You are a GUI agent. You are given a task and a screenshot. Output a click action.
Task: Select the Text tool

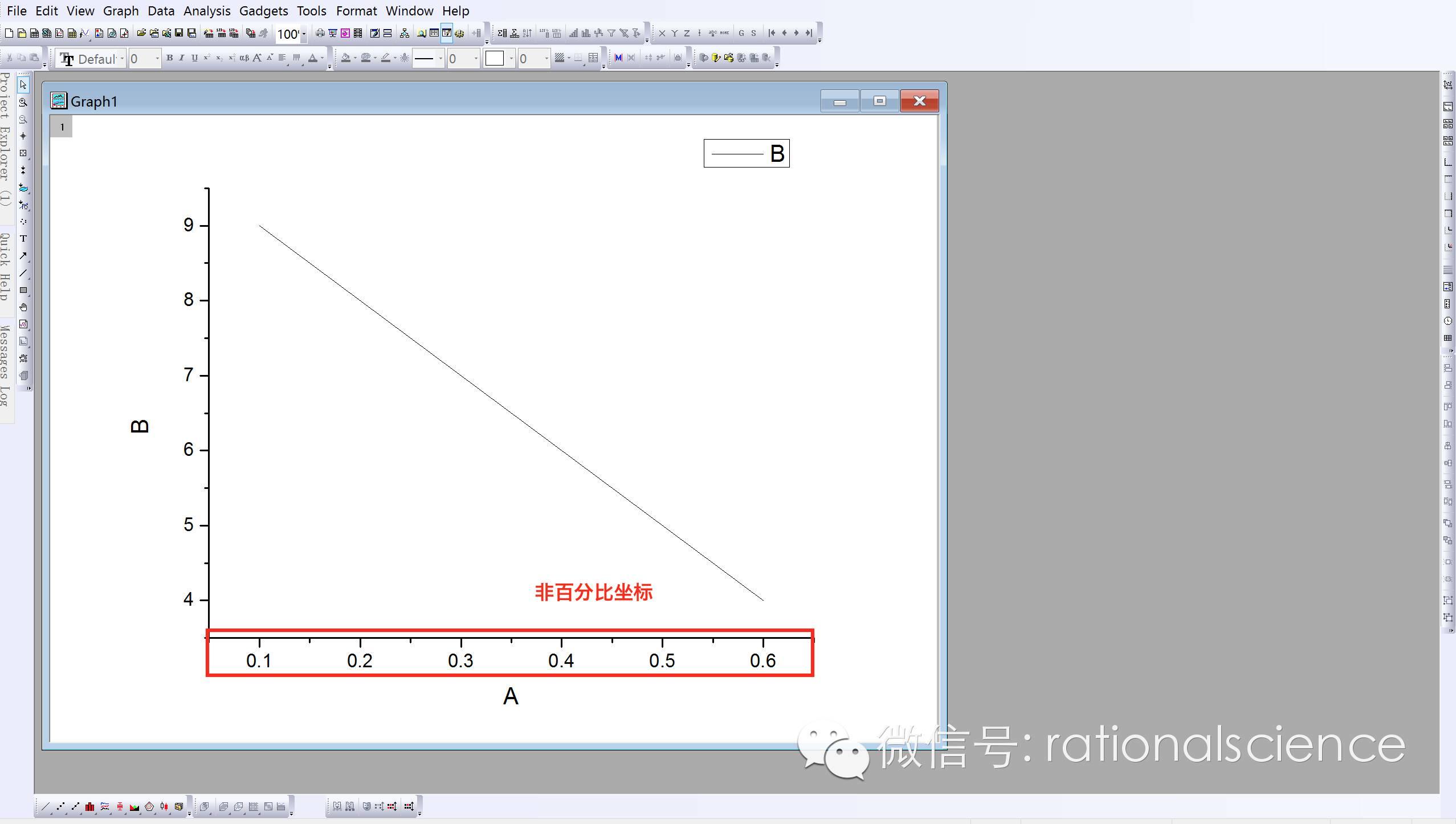coord(23,239)
